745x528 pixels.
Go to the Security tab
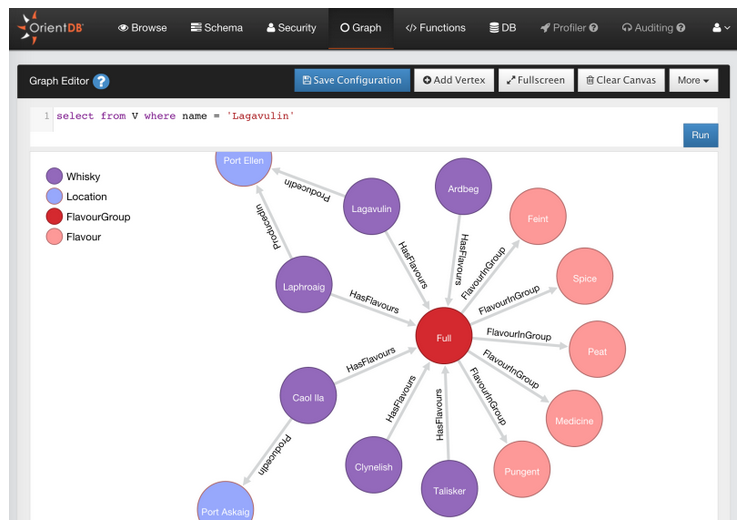pos(291,28)
